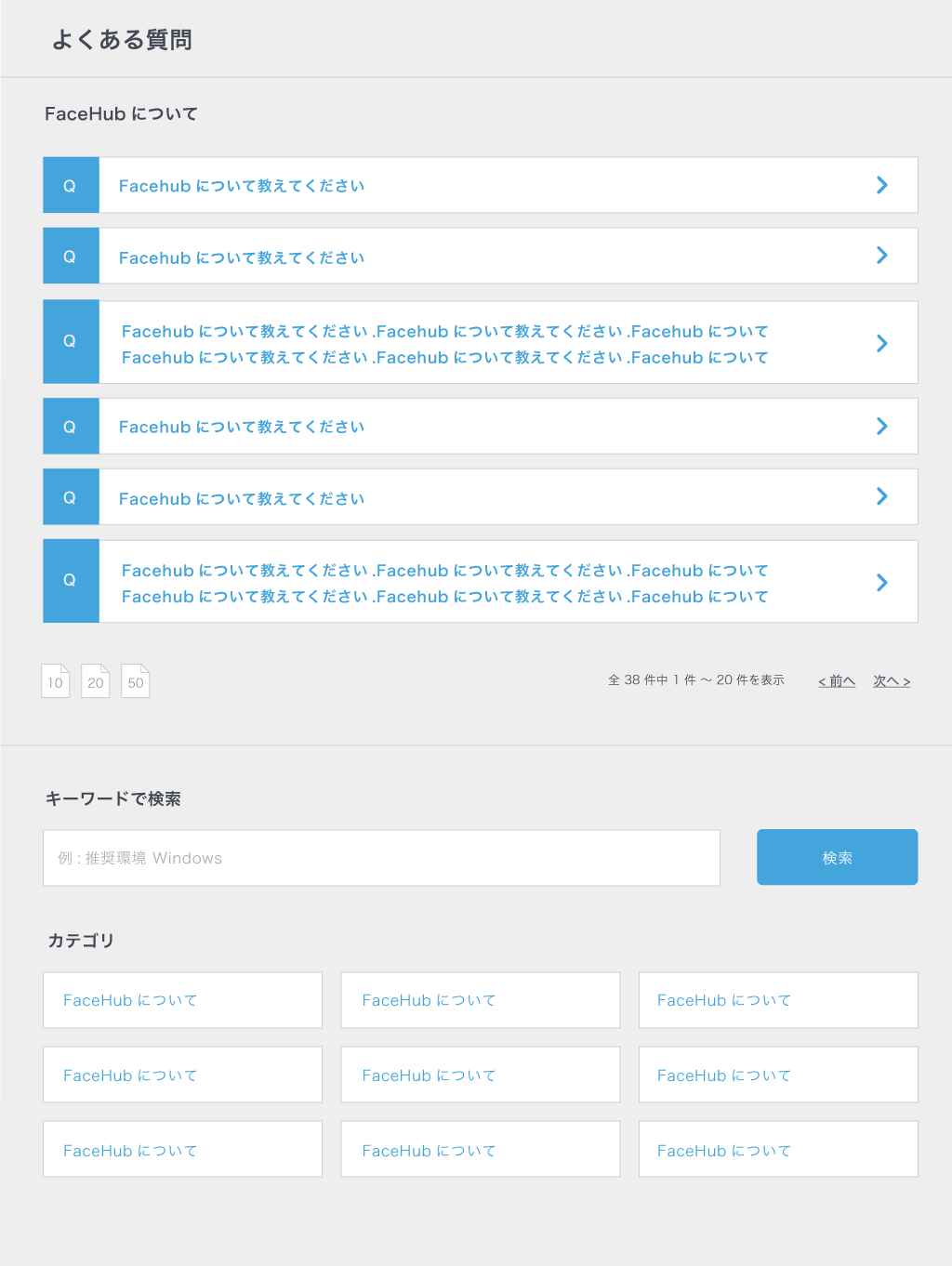Go to previous page with '< 前へ'
Image resolution: width=952 pixels, height=1266 pixels.
(837, 681)
